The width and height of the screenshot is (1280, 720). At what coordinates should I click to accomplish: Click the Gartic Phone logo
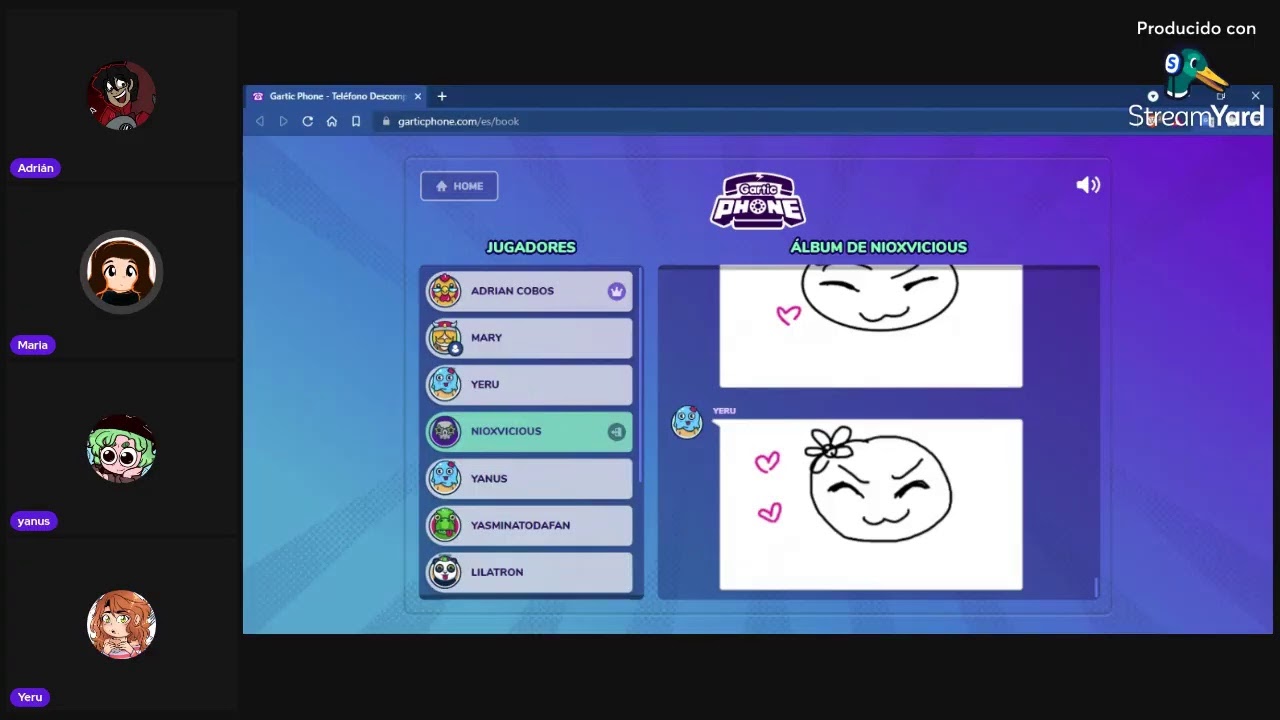click(x=758, y=200)
